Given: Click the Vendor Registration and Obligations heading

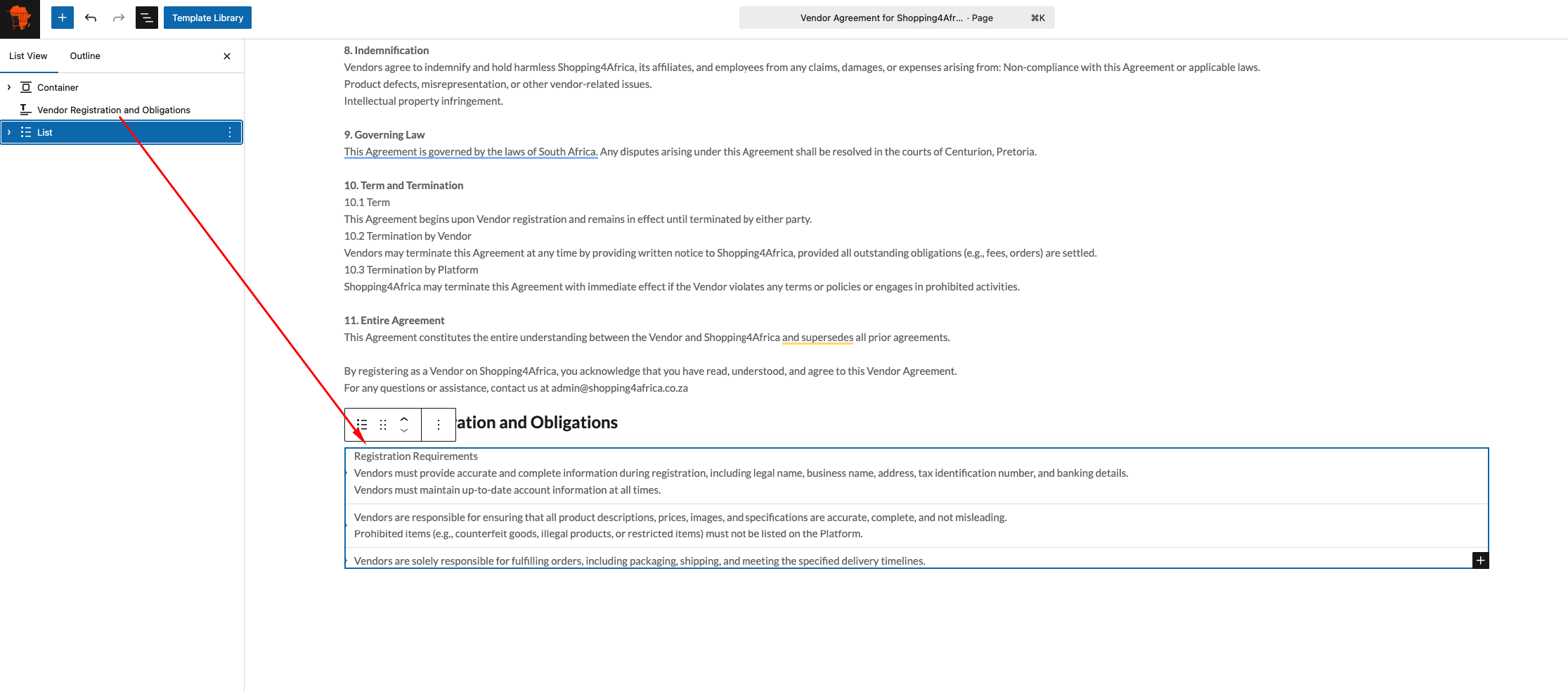Looking at the screenshot, I should coord(537,422).
